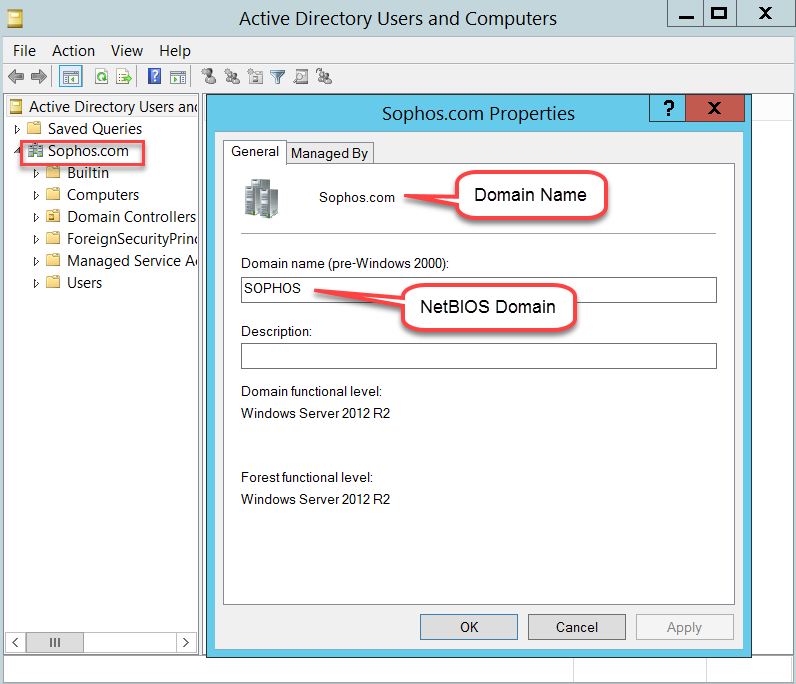Click the app icon in the title bar
This screenshot has height=684, width=796.
coord(15,19)
